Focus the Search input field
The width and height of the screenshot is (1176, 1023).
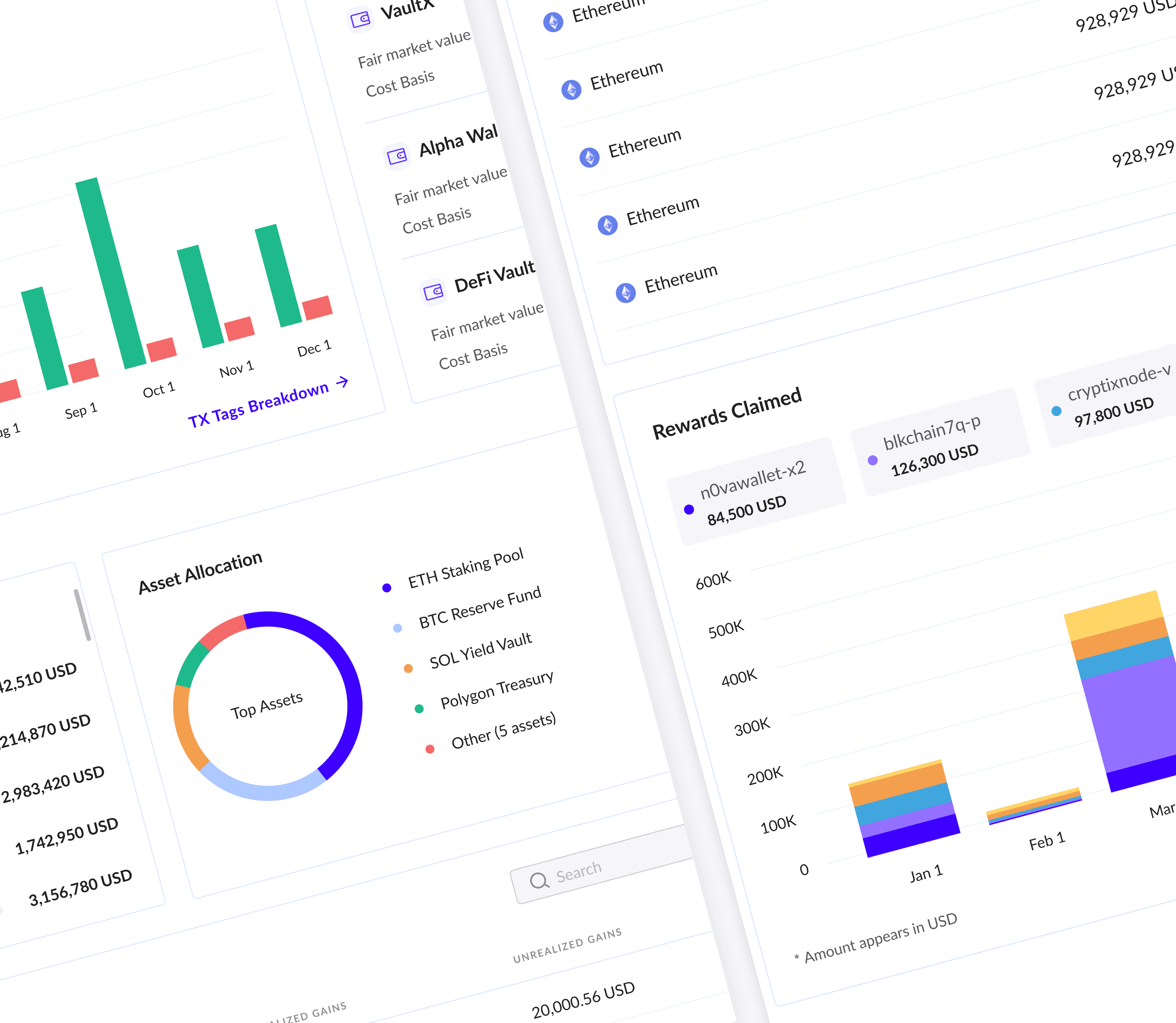[x=602, y=864]
